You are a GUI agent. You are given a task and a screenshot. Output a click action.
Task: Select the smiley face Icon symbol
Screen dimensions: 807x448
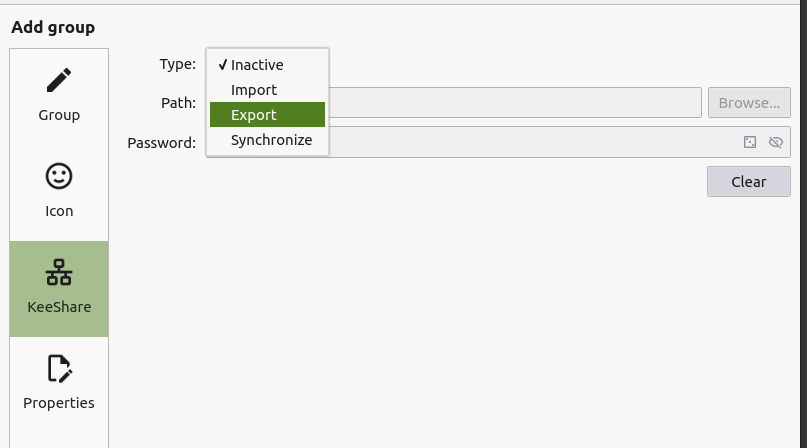[59, 176]
